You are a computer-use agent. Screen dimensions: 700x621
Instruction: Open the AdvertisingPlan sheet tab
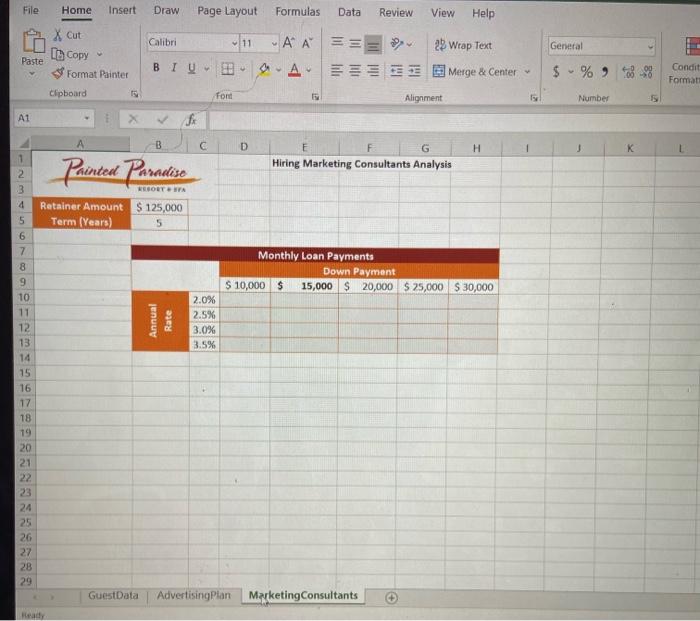194,595
